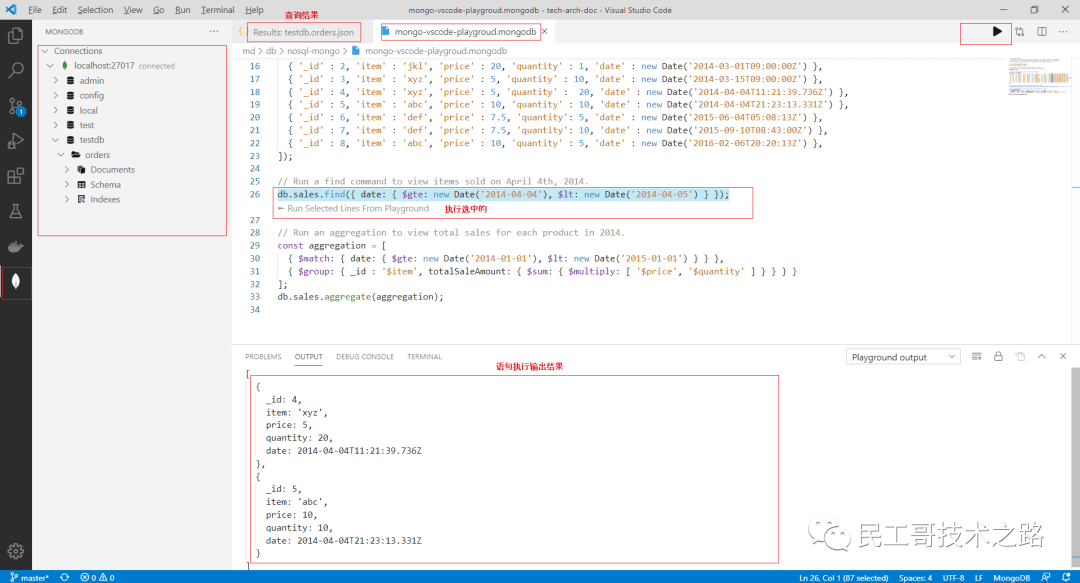
Task: Open Settings via the gear icon
Action: click(x=14, y=550)
